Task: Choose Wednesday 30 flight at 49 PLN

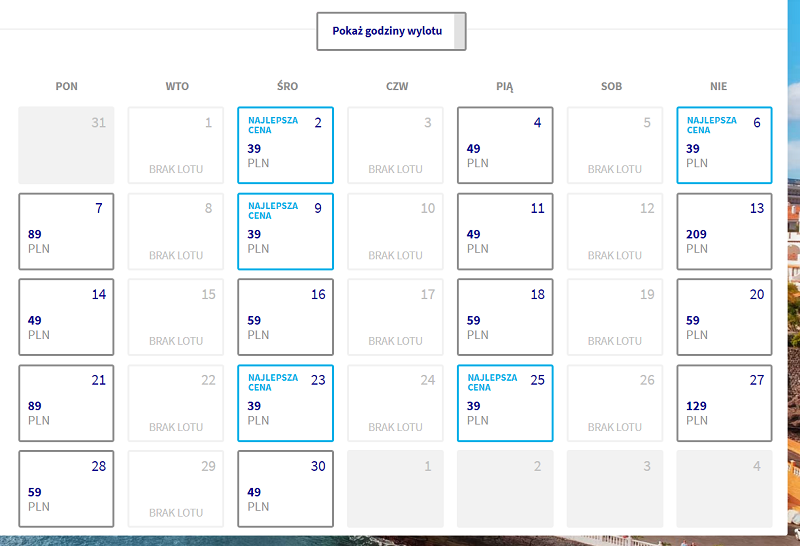Action: pyautogui.click(x=286, y=489)
